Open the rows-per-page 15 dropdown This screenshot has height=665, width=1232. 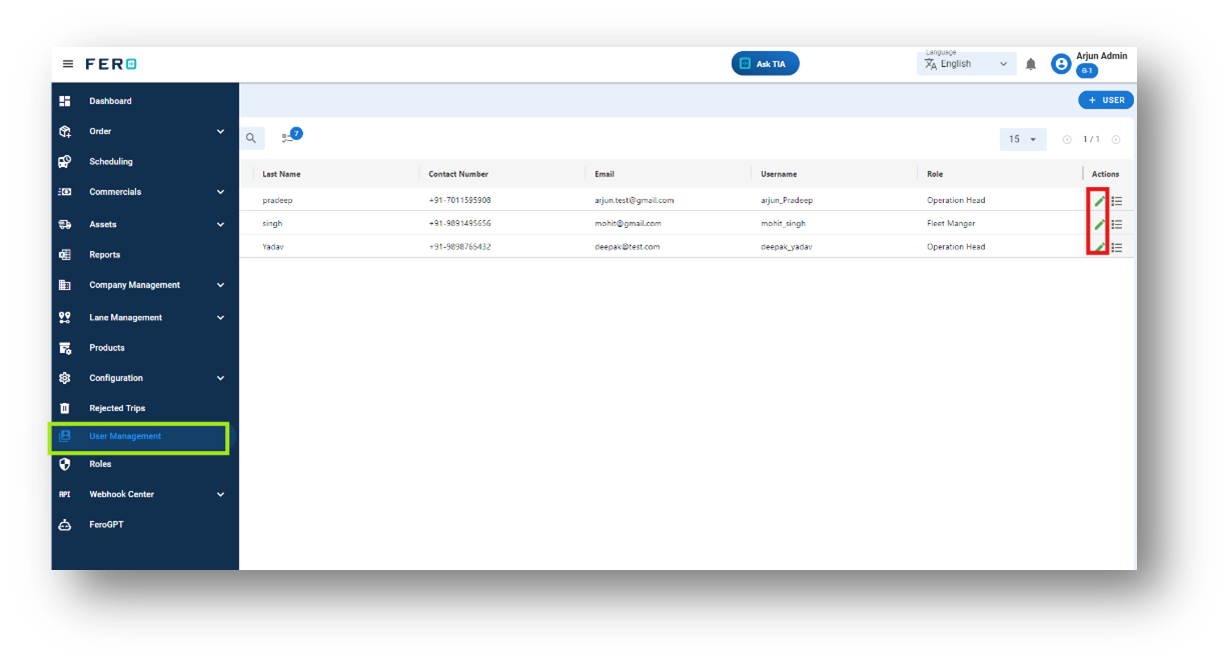(x=1023, y=140)
